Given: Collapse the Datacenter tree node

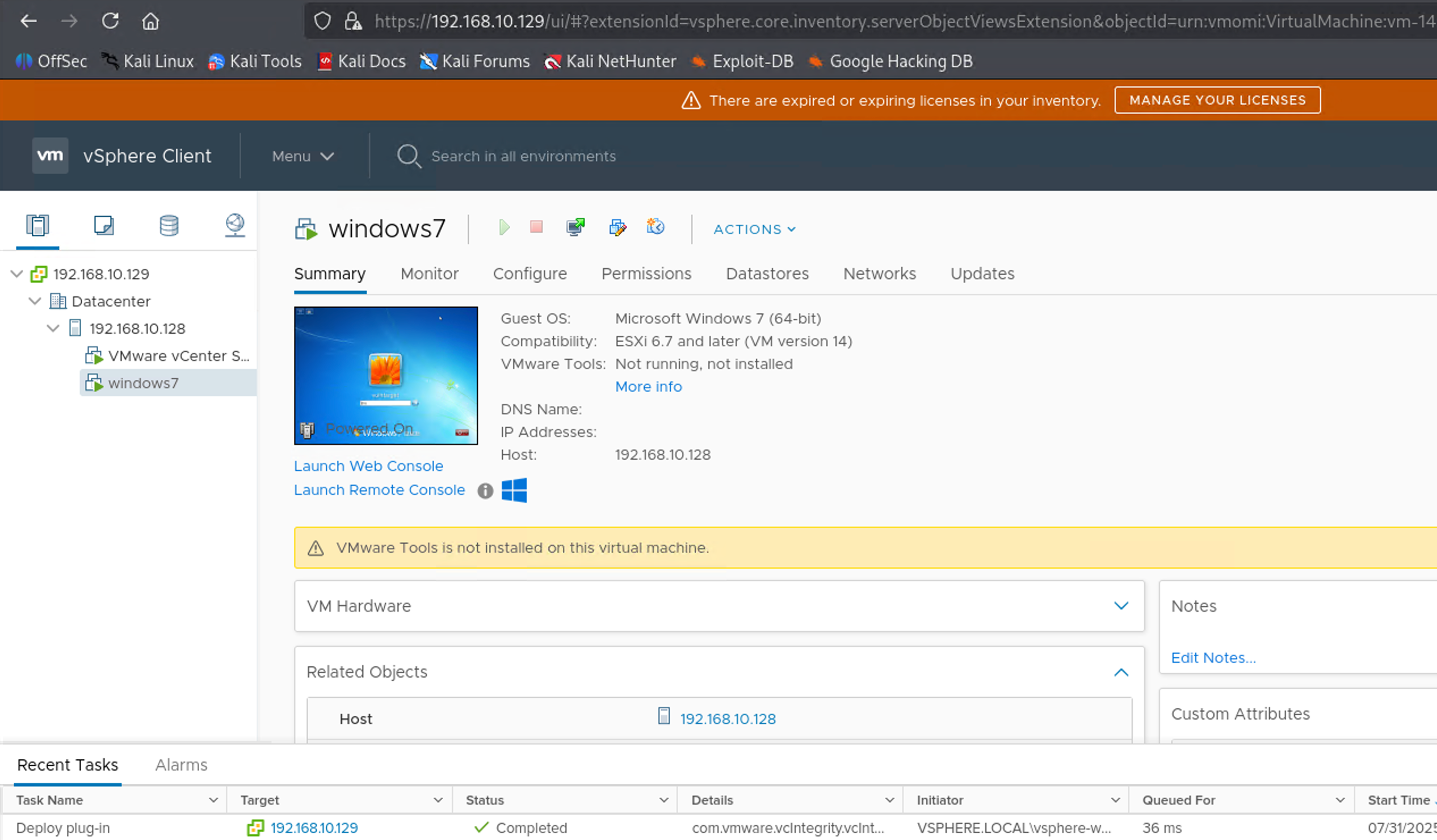Looking at the screenshot, I should click(x=35, y=301).
